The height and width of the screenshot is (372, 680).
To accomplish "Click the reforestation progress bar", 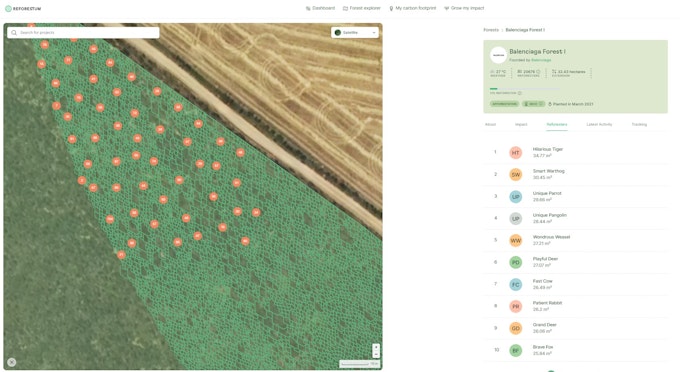I will pyautogui.click(x=525, y=88).
